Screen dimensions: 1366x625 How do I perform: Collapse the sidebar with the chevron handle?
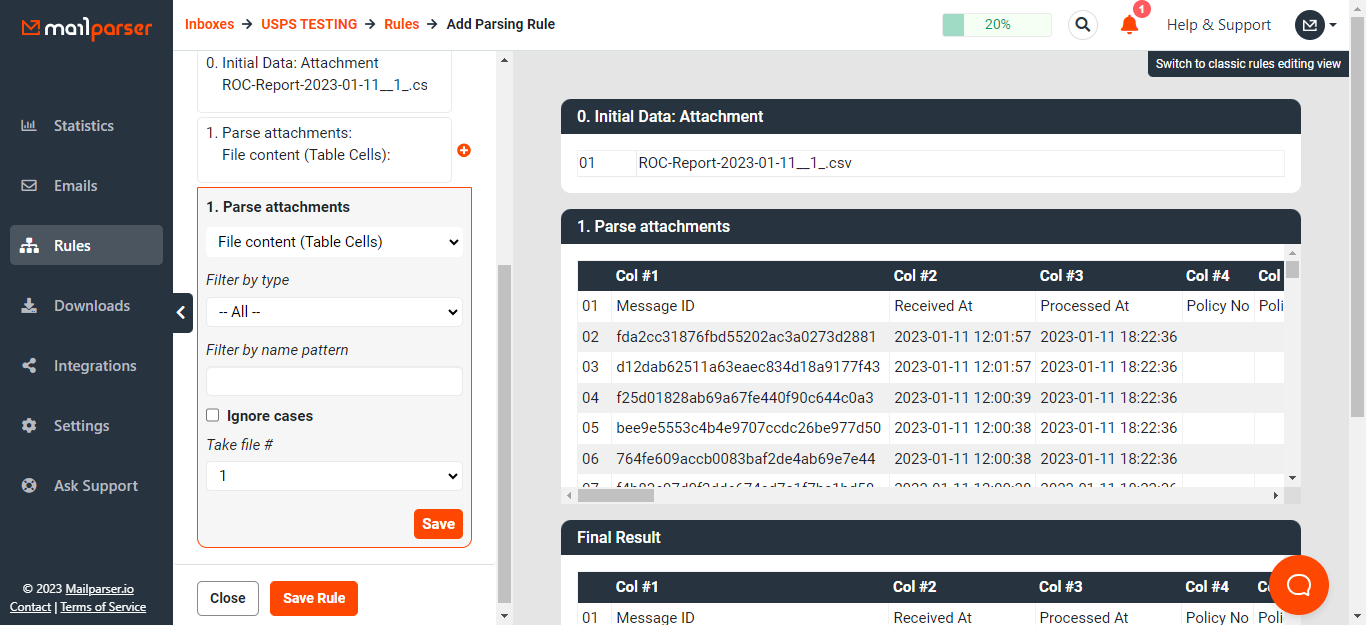click(x=181, y=313)
